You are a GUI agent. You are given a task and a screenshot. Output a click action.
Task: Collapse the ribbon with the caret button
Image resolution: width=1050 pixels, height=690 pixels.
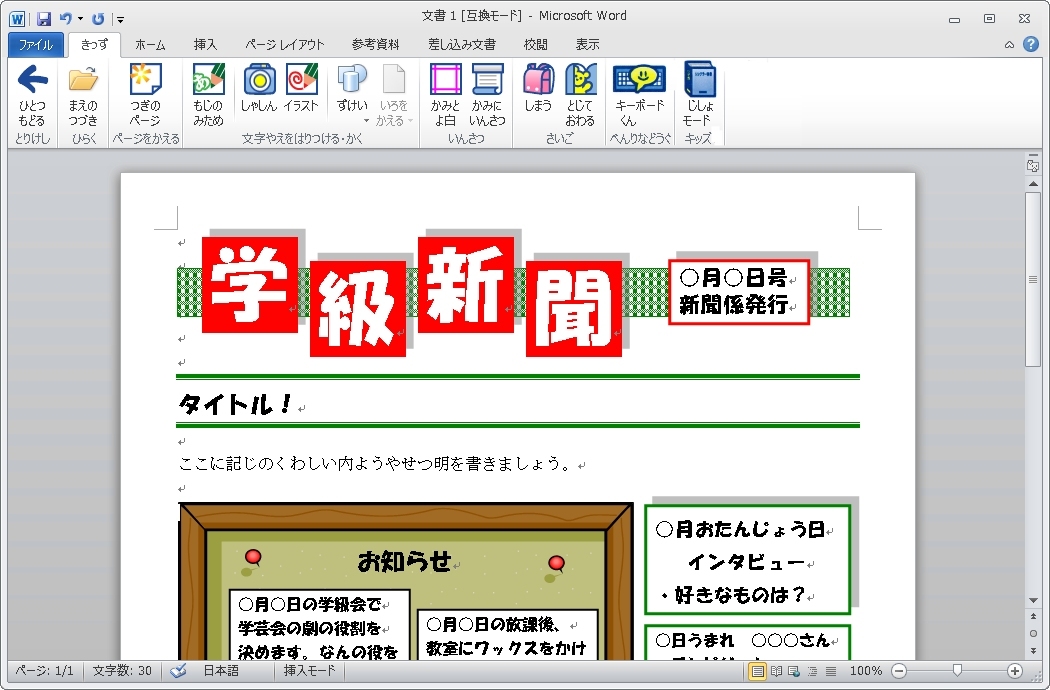click(x=1009, y=45)
